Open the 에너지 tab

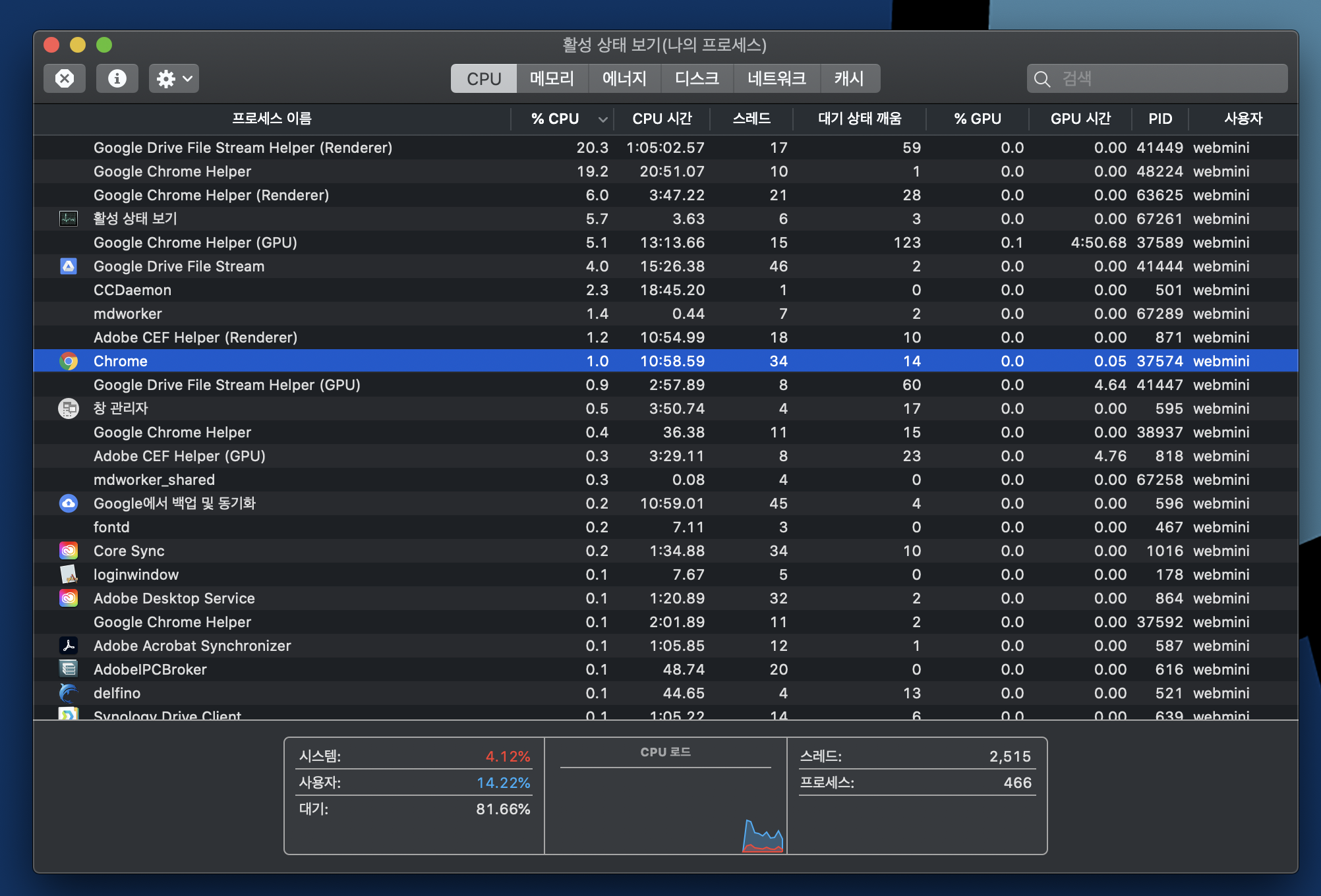click(624, 79)
